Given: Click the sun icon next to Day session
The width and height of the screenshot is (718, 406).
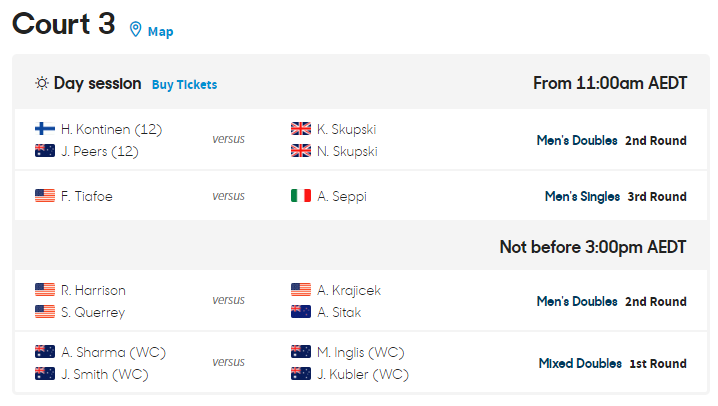Looking at the screenshot, I should tap(42, 84).
